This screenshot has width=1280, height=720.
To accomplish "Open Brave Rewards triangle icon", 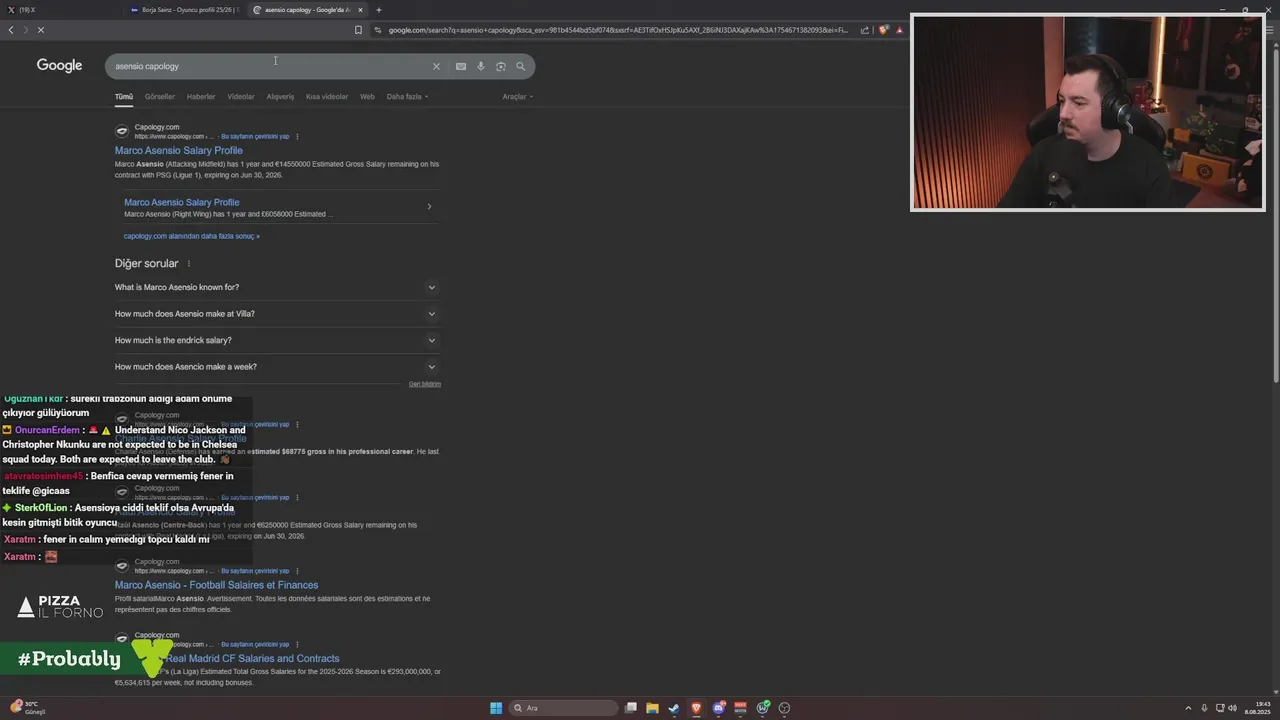I will pos(899,30).
